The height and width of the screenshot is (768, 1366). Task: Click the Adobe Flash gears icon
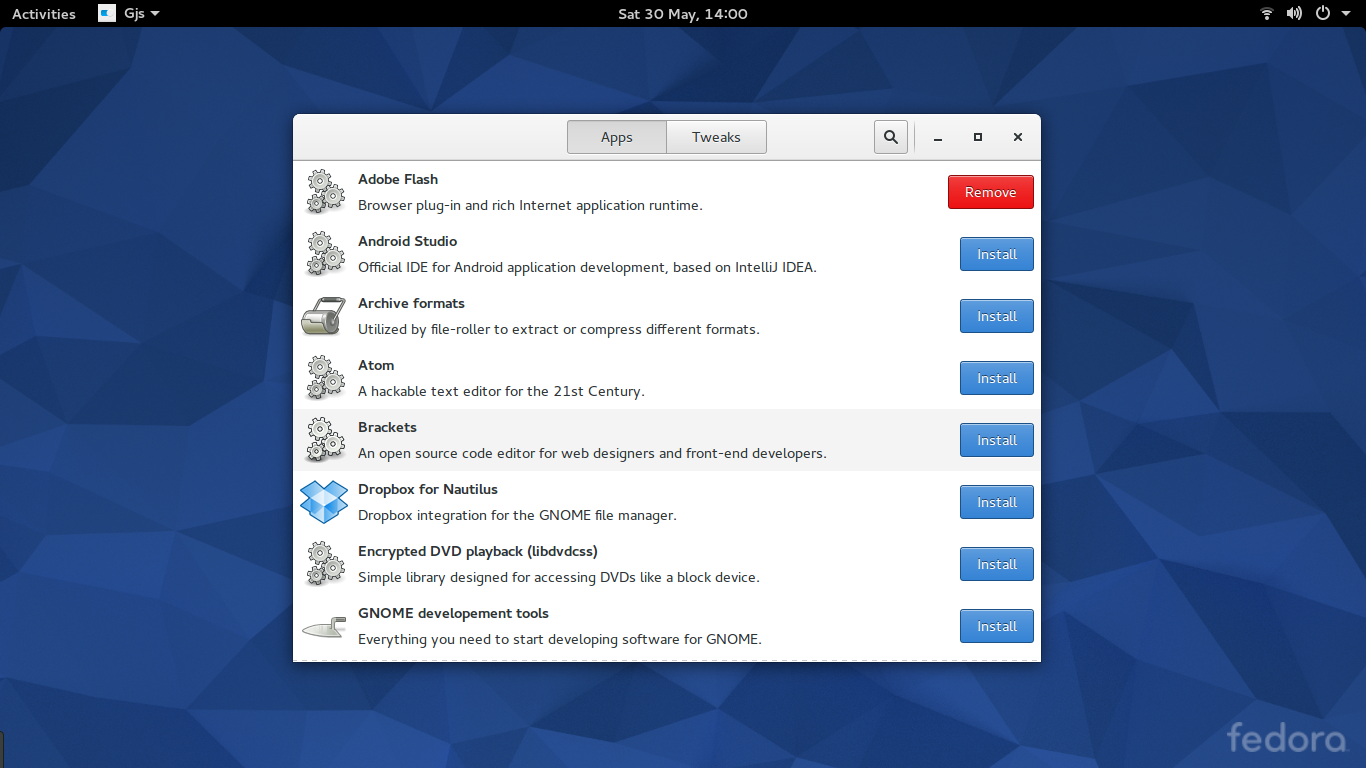pyautogui.click(x=324, y=192)
